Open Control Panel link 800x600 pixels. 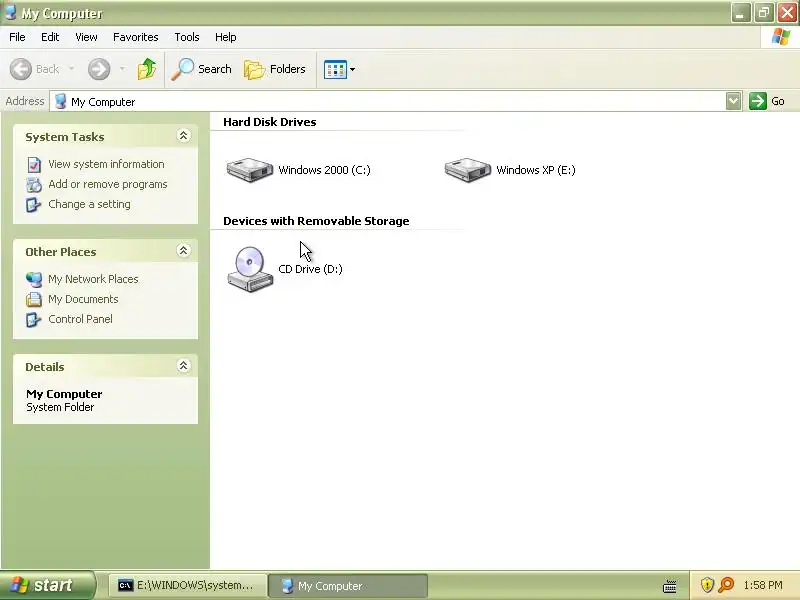pos(80,318)
